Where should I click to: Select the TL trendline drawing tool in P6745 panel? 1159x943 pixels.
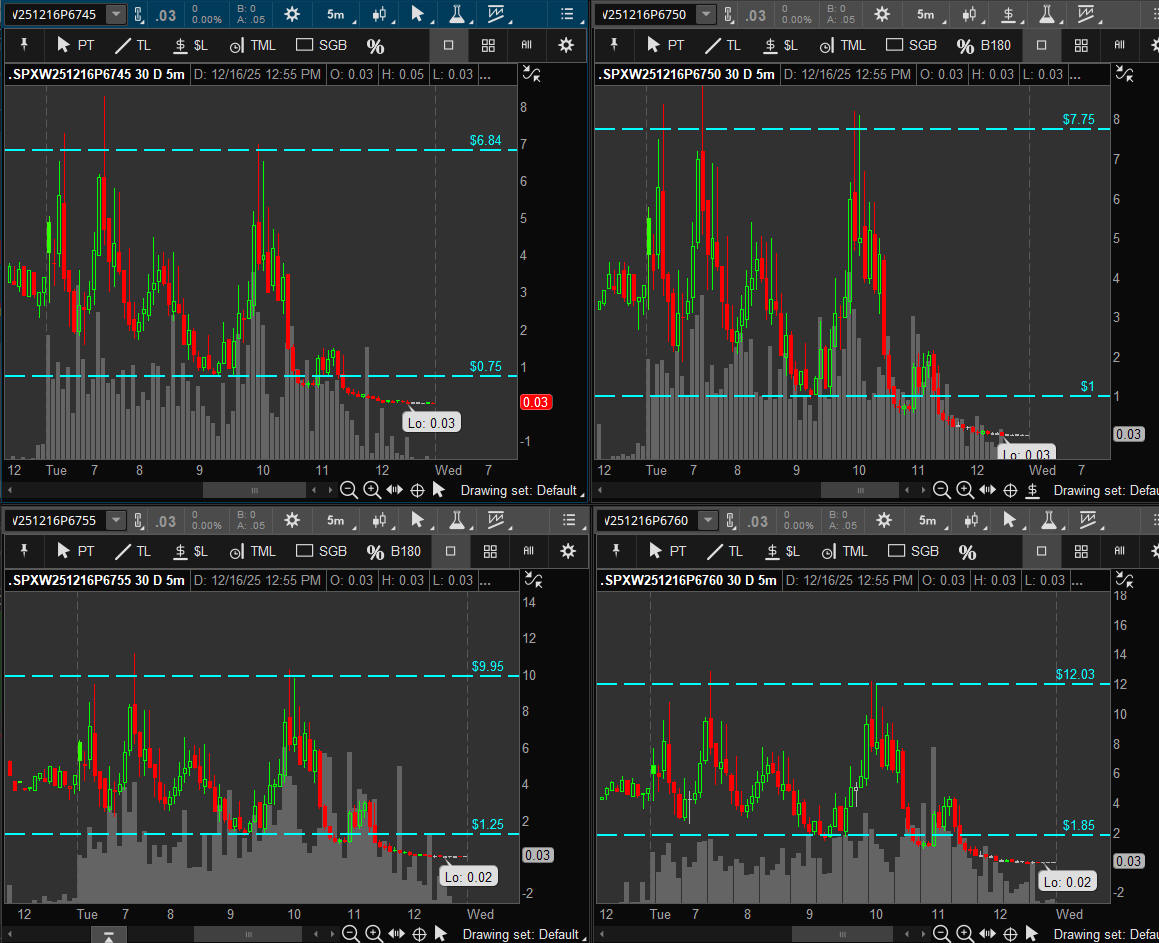pos(133,46)
